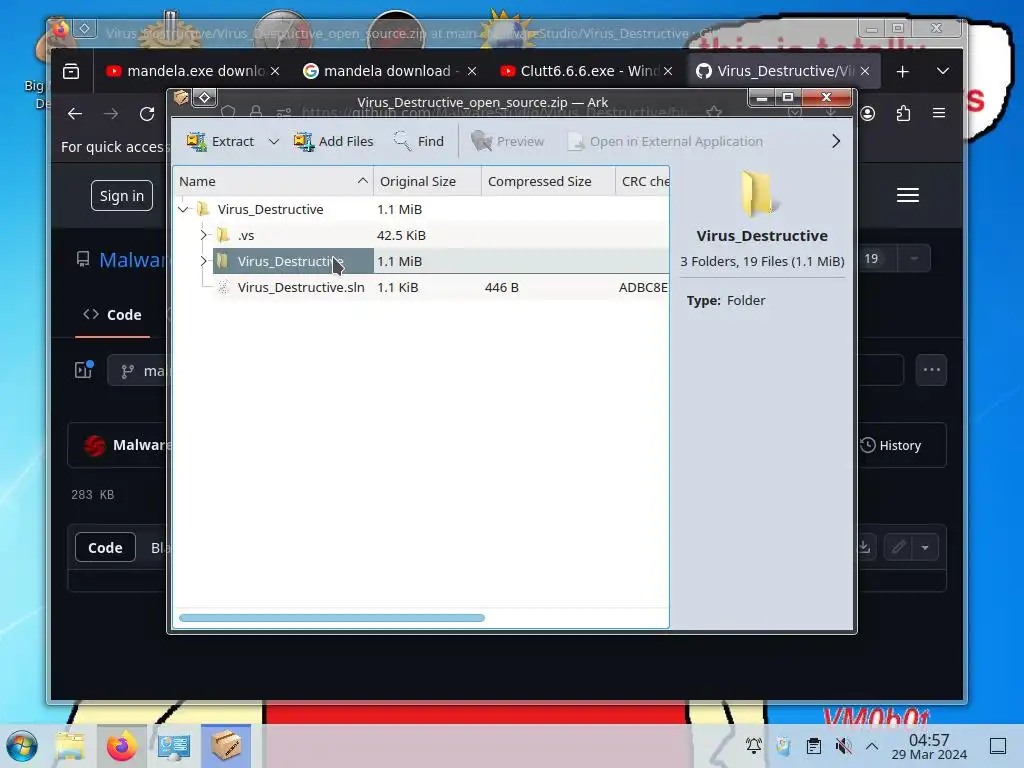Click the Preview toolbar button
This screenshot has width=1024, height=768.
507,141
